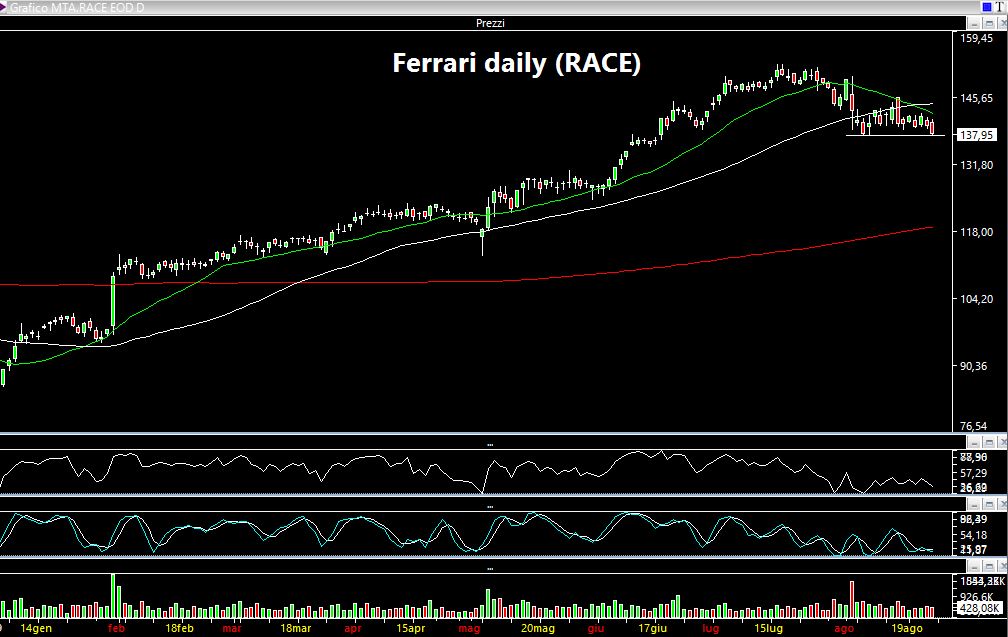Click the red feb month label
Screen dimensions: 1008x637
[x=116, y=628]
